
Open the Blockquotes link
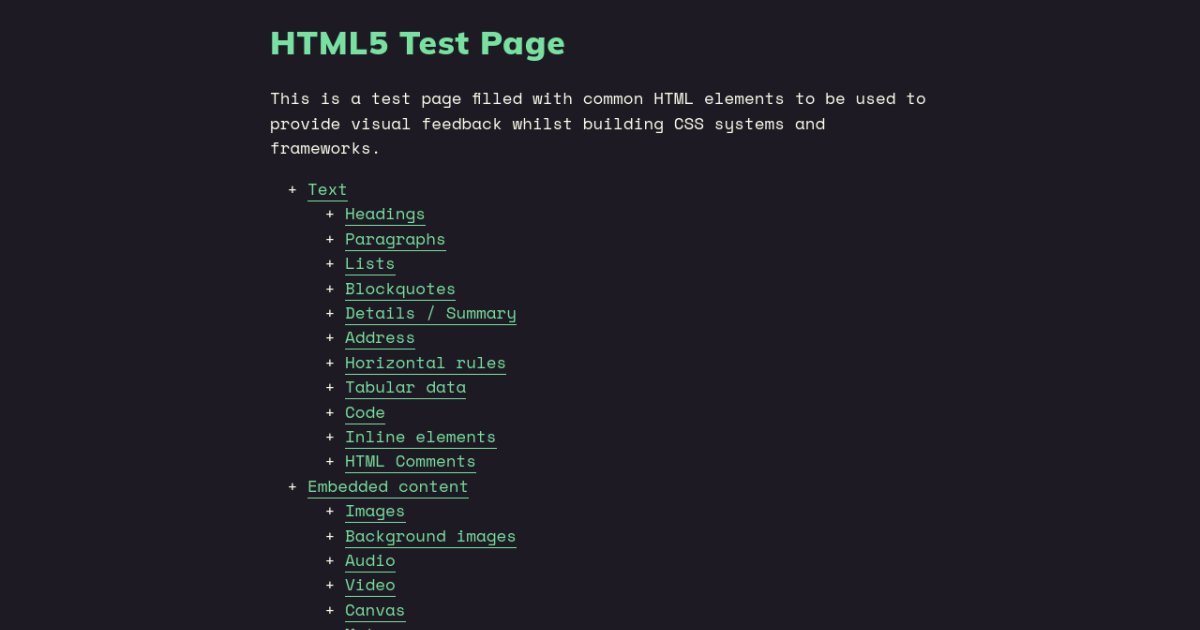pos(400,289)
